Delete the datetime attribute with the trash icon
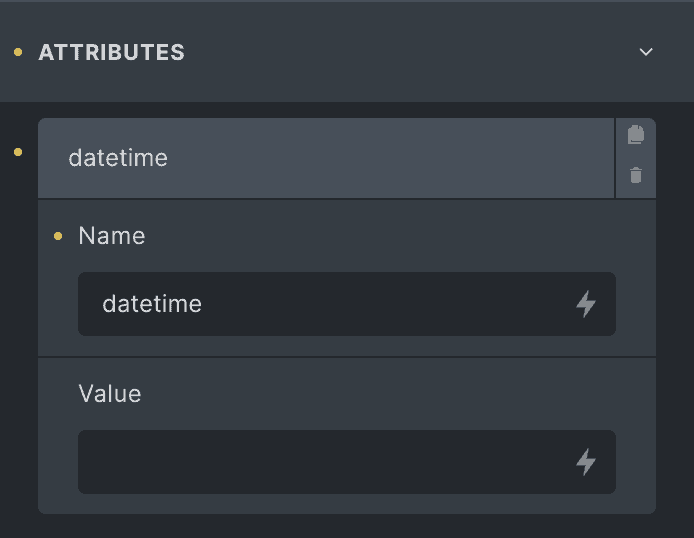Viewport: 694px width, 538px height. (636, 175)
